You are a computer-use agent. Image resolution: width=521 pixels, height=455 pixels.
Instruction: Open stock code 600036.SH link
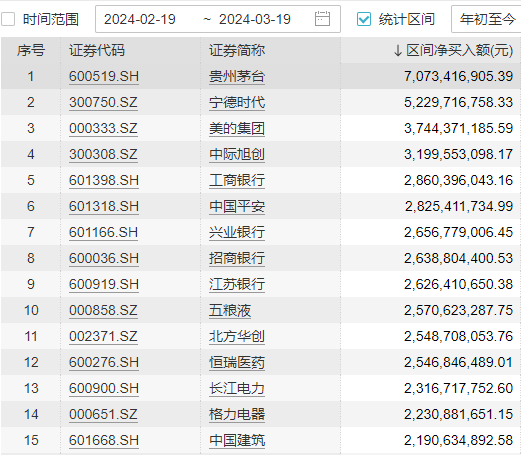104,258
